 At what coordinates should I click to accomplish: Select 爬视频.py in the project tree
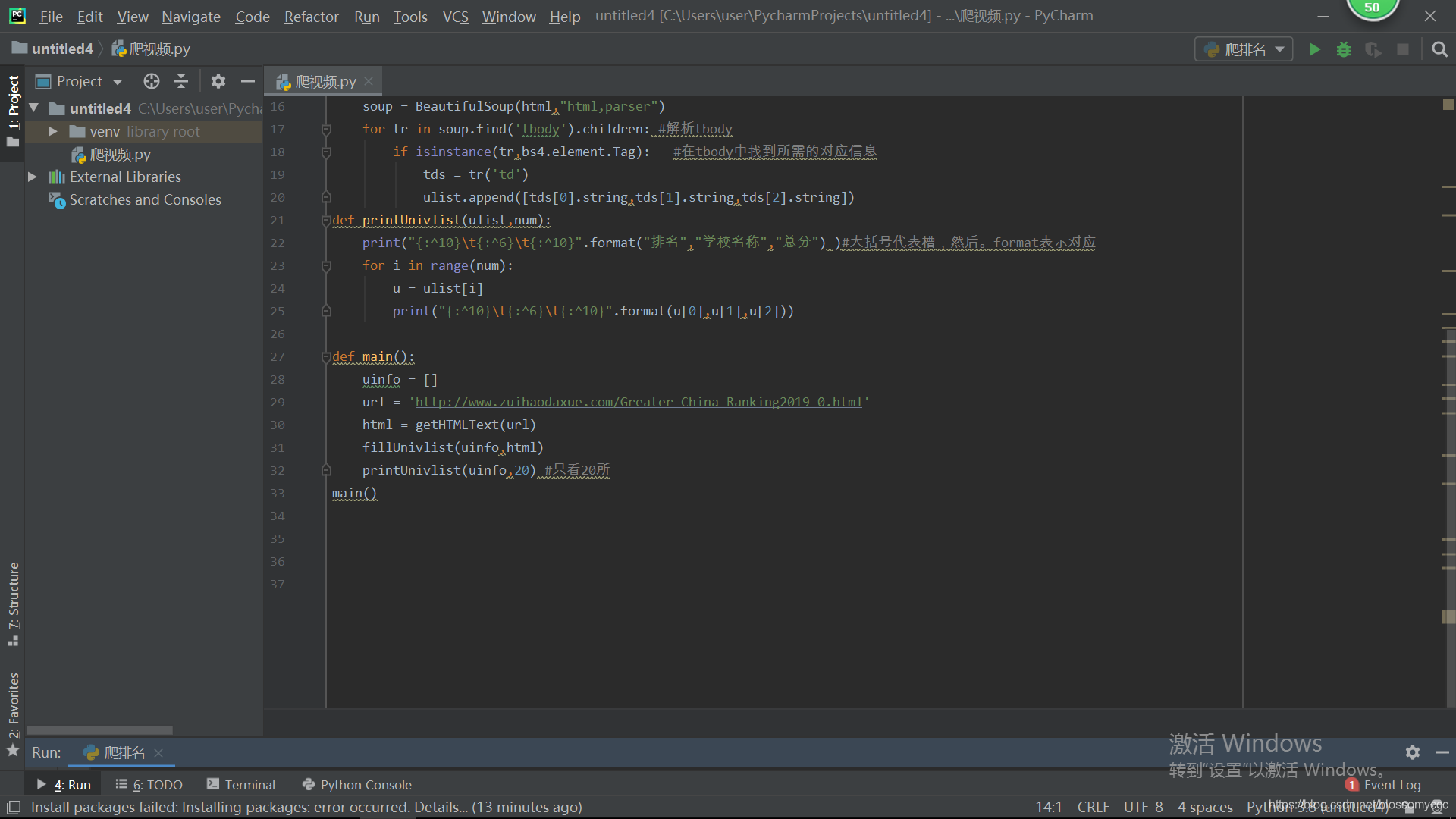coord(120,154)
